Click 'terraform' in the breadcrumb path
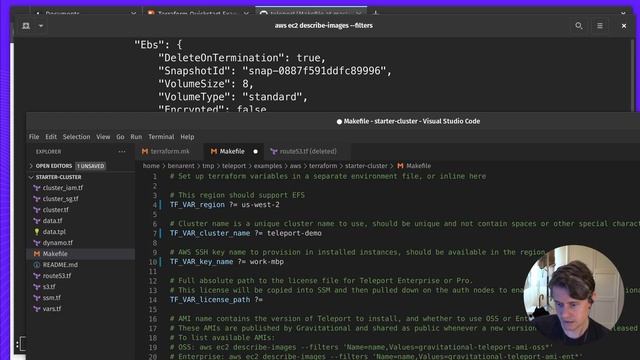Image resolution: width=640 pixels, height=360 pixels. click(323, 166)
